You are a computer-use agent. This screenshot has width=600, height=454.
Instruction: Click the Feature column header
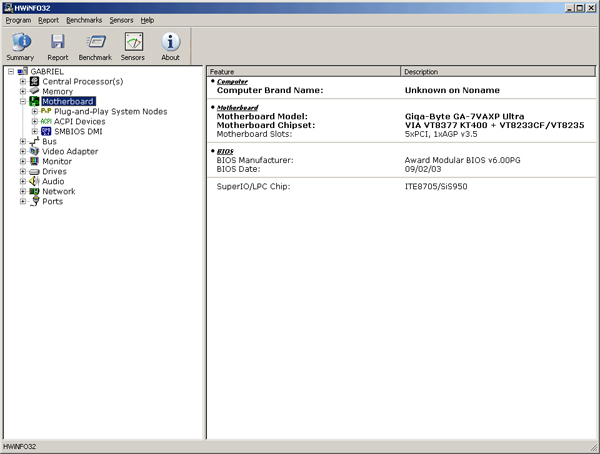303,72
